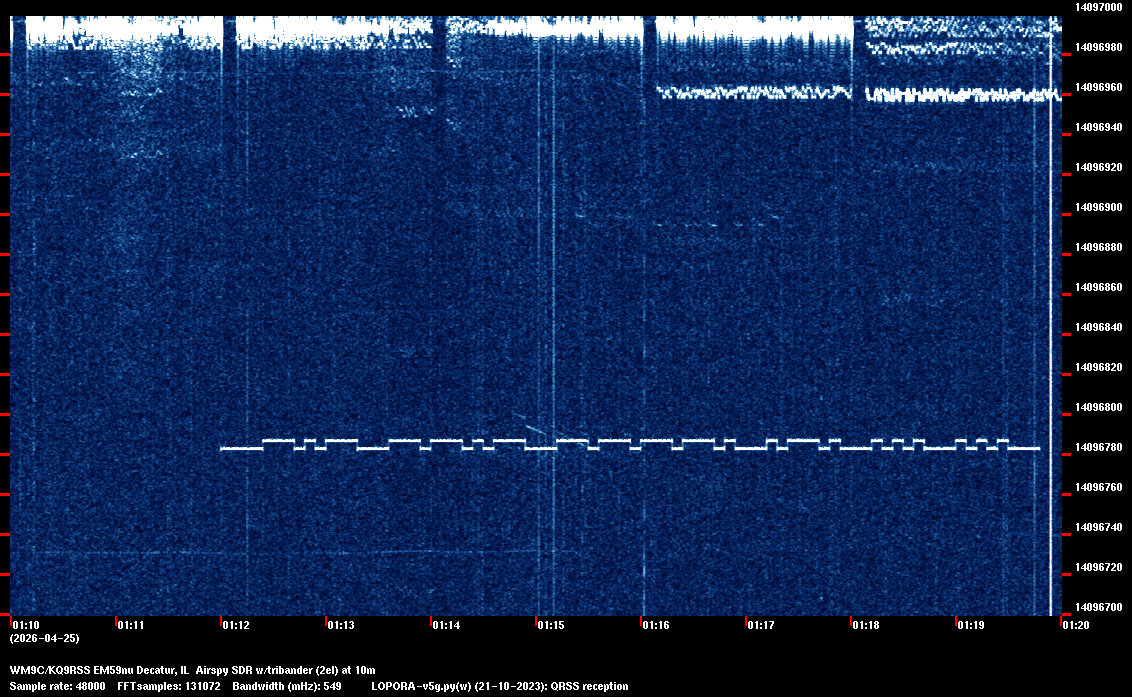The image size is (1132, 697).
Task: Click the Sample rate: 48000 text
Action: pos(58,686)
